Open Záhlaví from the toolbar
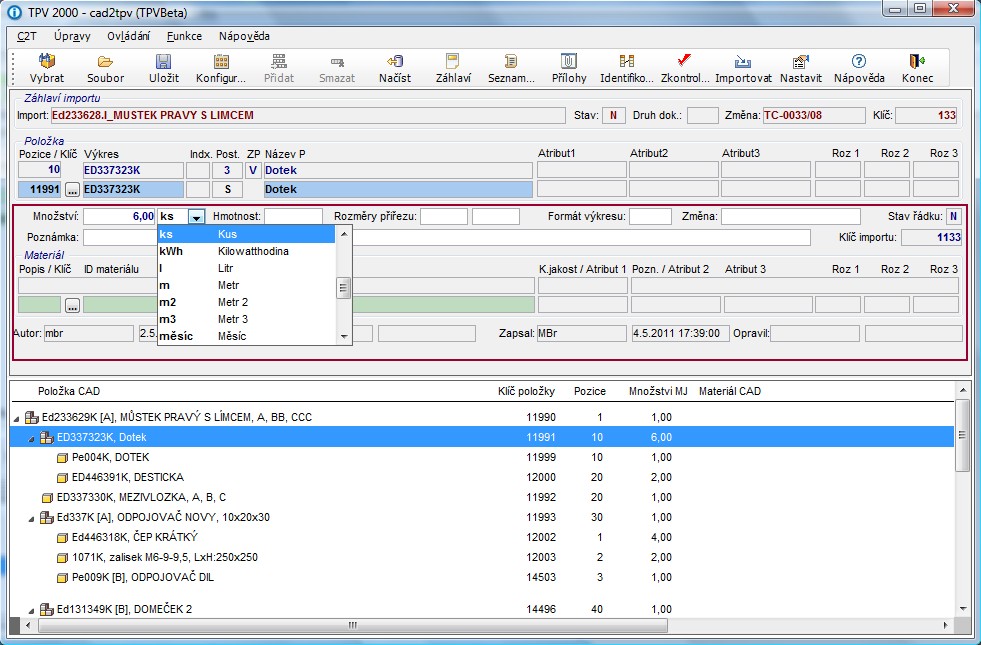The image size is (981, 645). (x=452, y=61)
